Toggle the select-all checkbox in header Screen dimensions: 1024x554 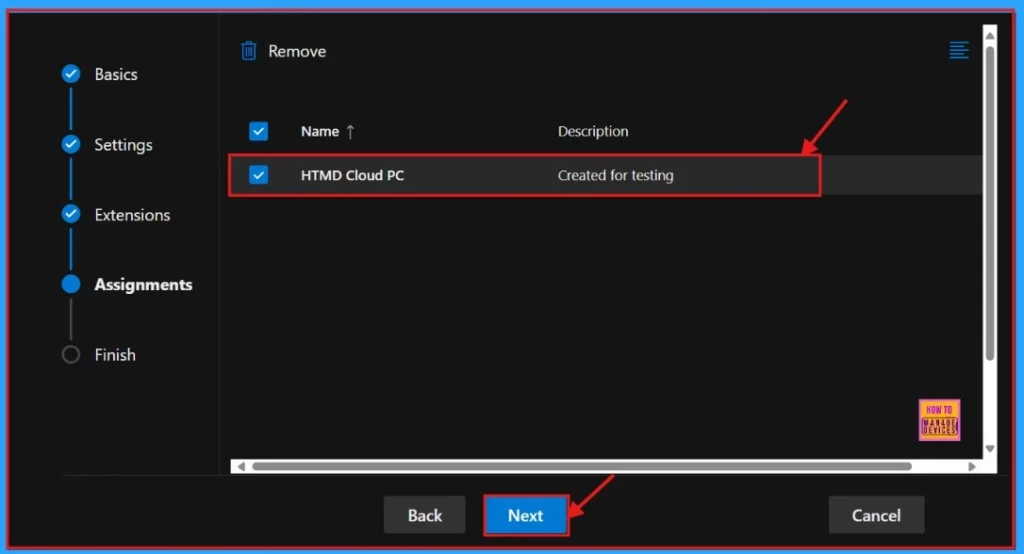click(259, 131)
